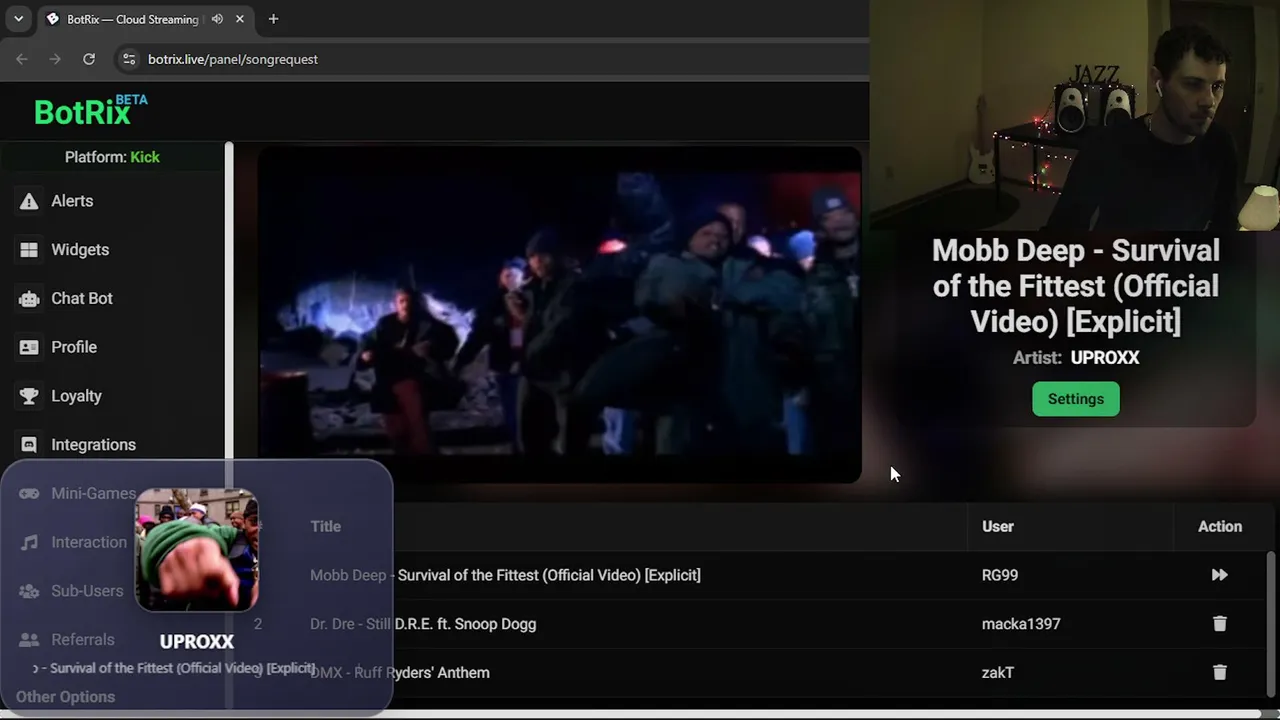This screenshot has width=1280, height=720.
Task: Click the song request video player
Action: click(x=560, y=315)
